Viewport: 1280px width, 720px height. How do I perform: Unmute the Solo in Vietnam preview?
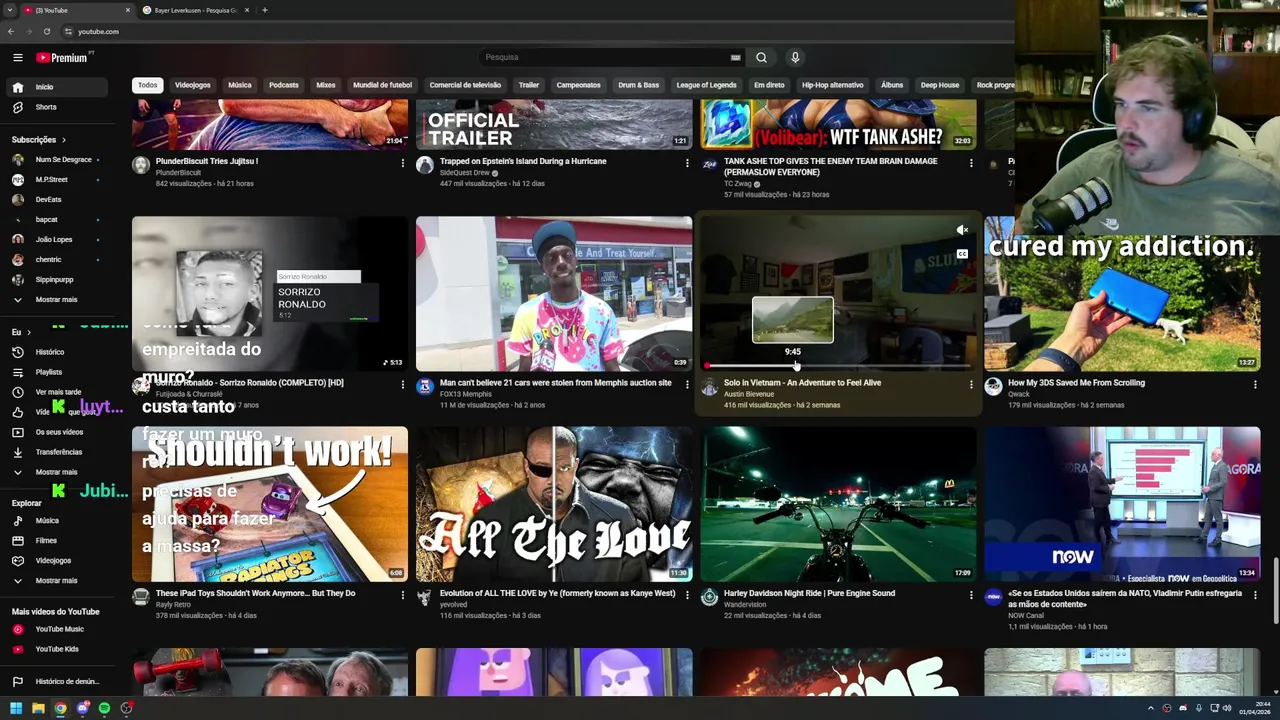[962, 230]
